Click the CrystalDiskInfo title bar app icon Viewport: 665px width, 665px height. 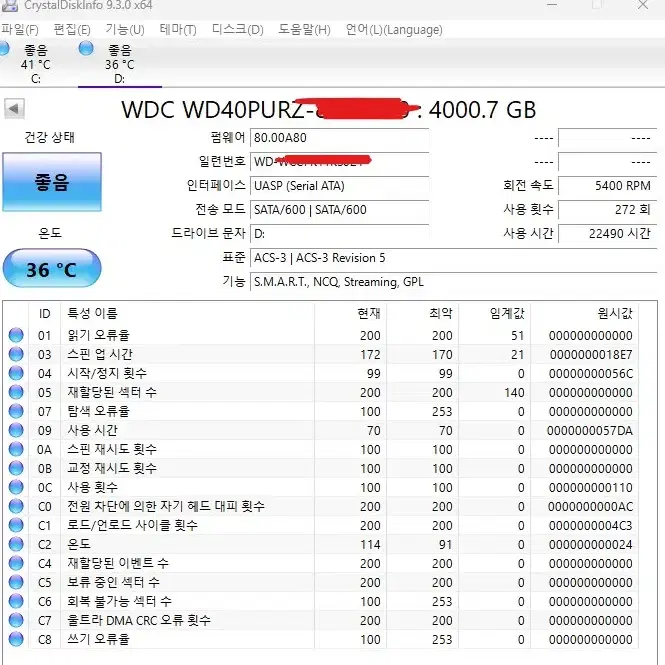click(9, 5)
